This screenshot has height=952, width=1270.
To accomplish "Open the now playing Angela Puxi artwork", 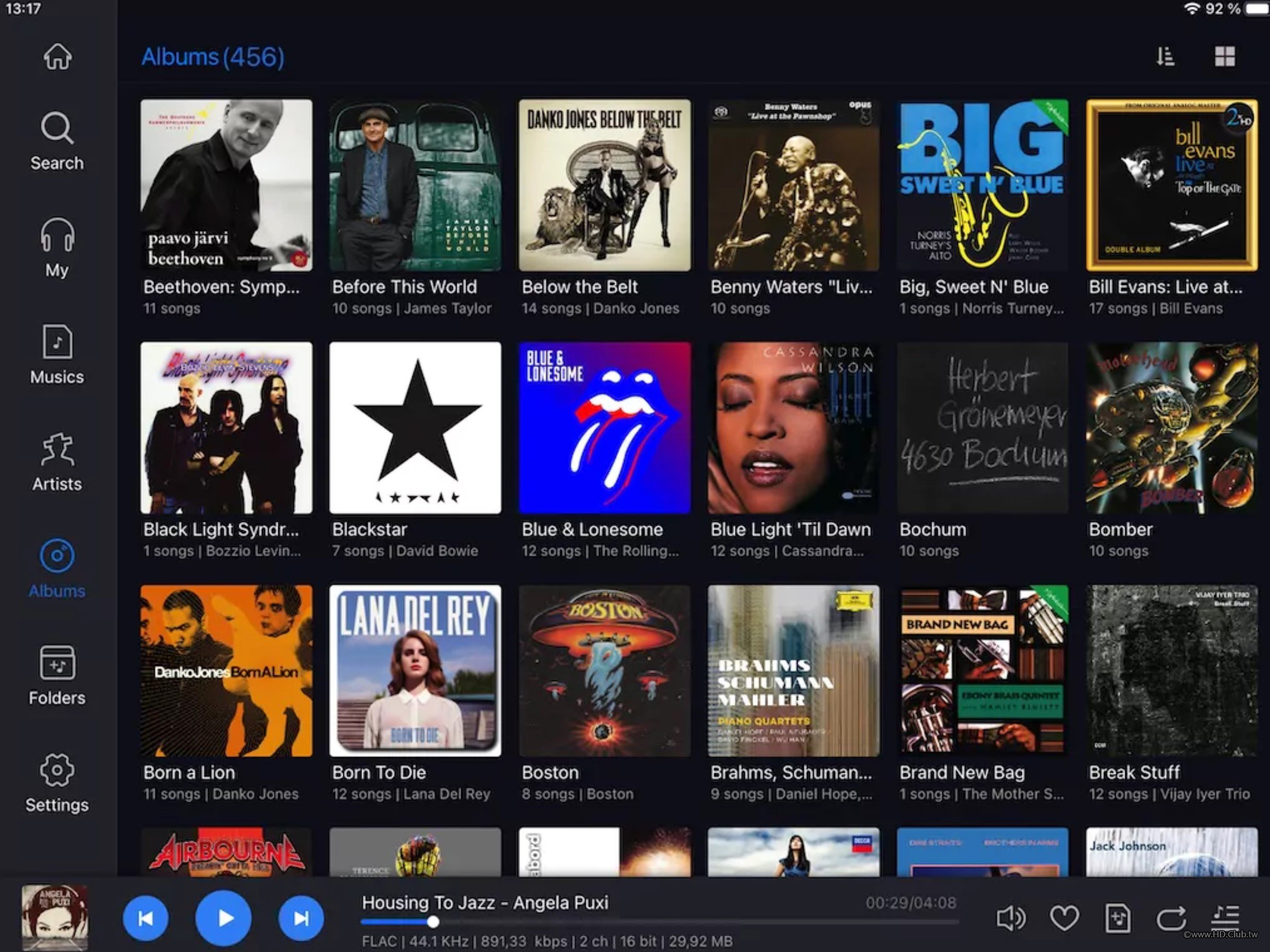I will pyautogui.click(x=54, y=917).
